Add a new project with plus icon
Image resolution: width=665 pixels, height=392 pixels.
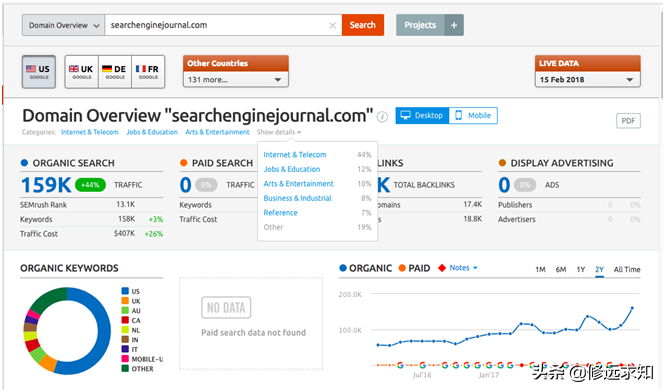(x=454, y=25)
